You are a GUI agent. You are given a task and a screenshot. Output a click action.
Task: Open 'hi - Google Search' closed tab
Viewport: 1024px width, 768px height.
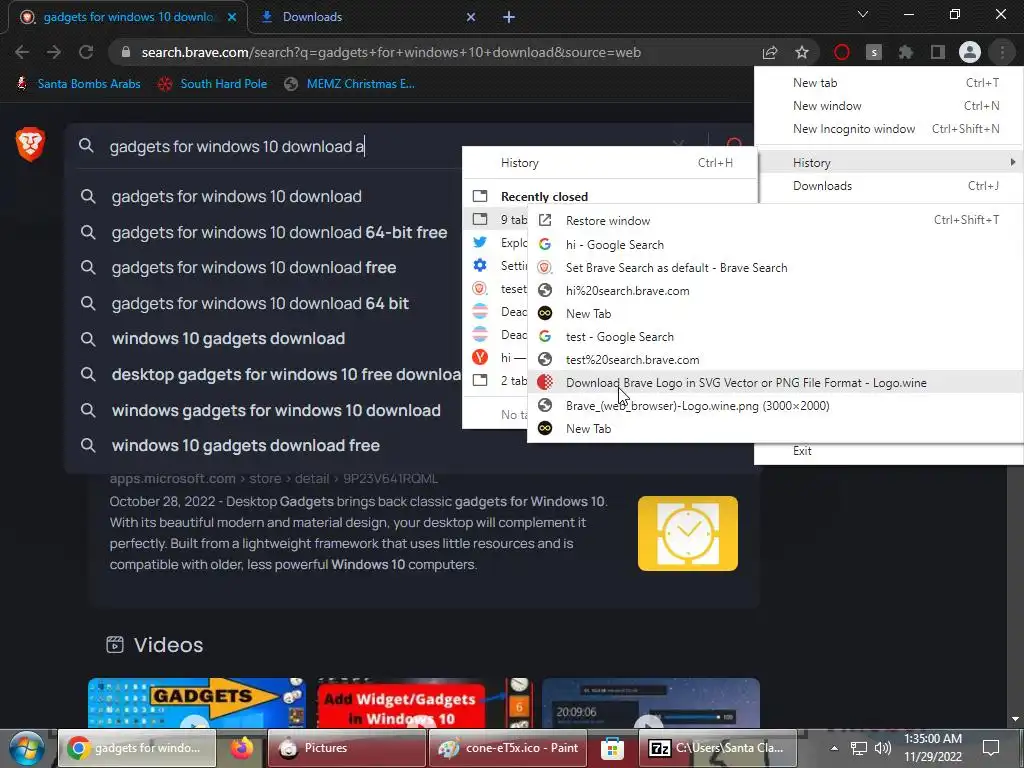click(775, 244)
